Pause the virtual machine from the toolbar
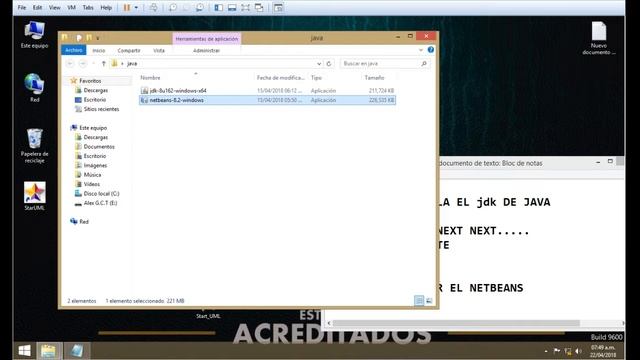 pyautogui.click(x=127, y=7)
